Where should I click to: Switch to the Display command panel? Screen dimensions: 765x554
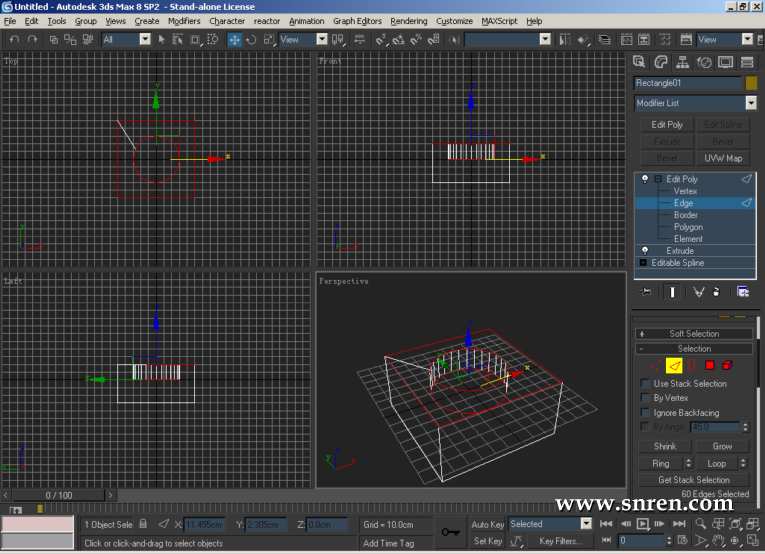(x=725, y=62)
